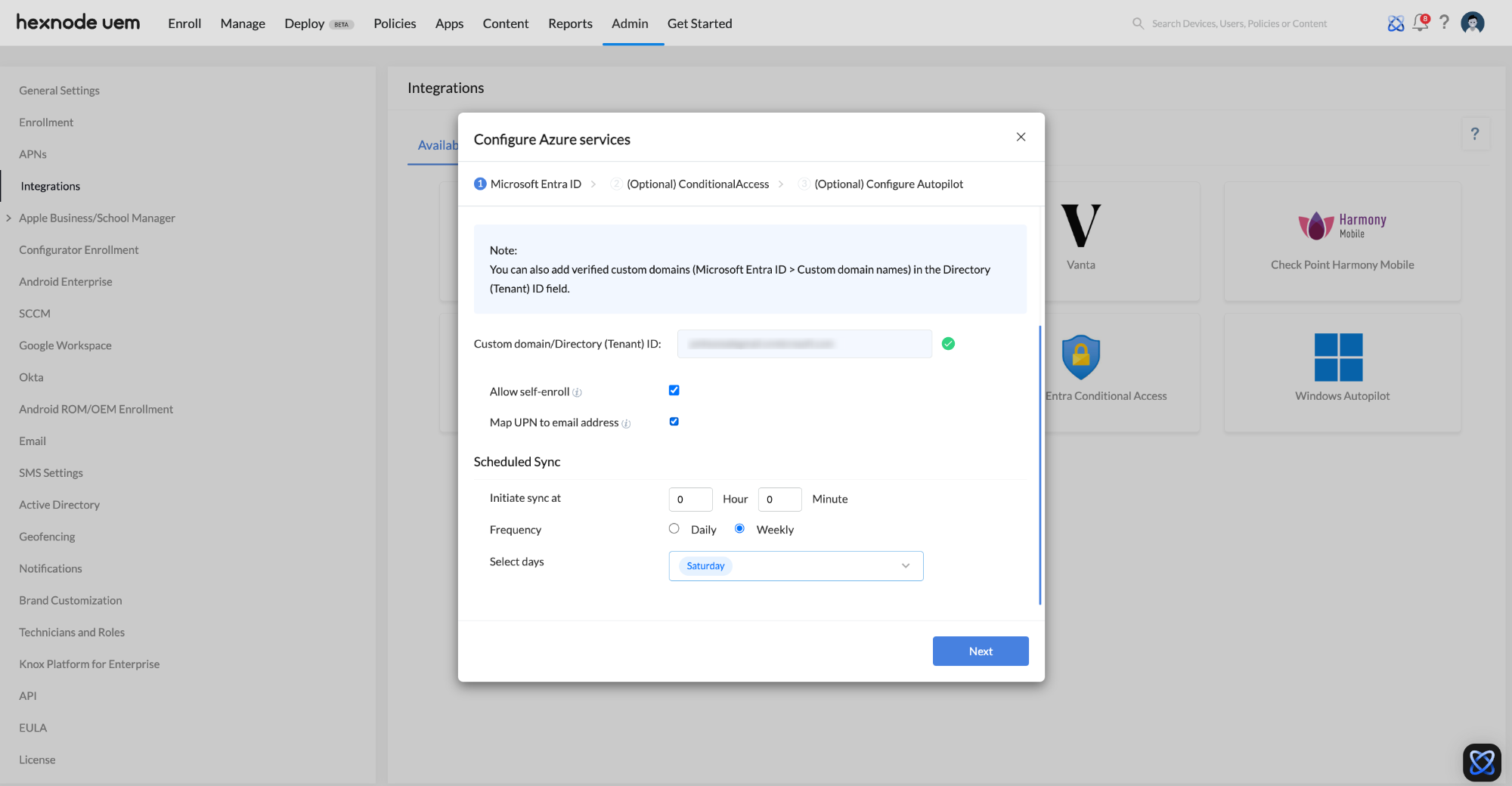Go to the (Optional) ConditionalAccess step
The image size is (1512, 786).
[x=689, y=184]
